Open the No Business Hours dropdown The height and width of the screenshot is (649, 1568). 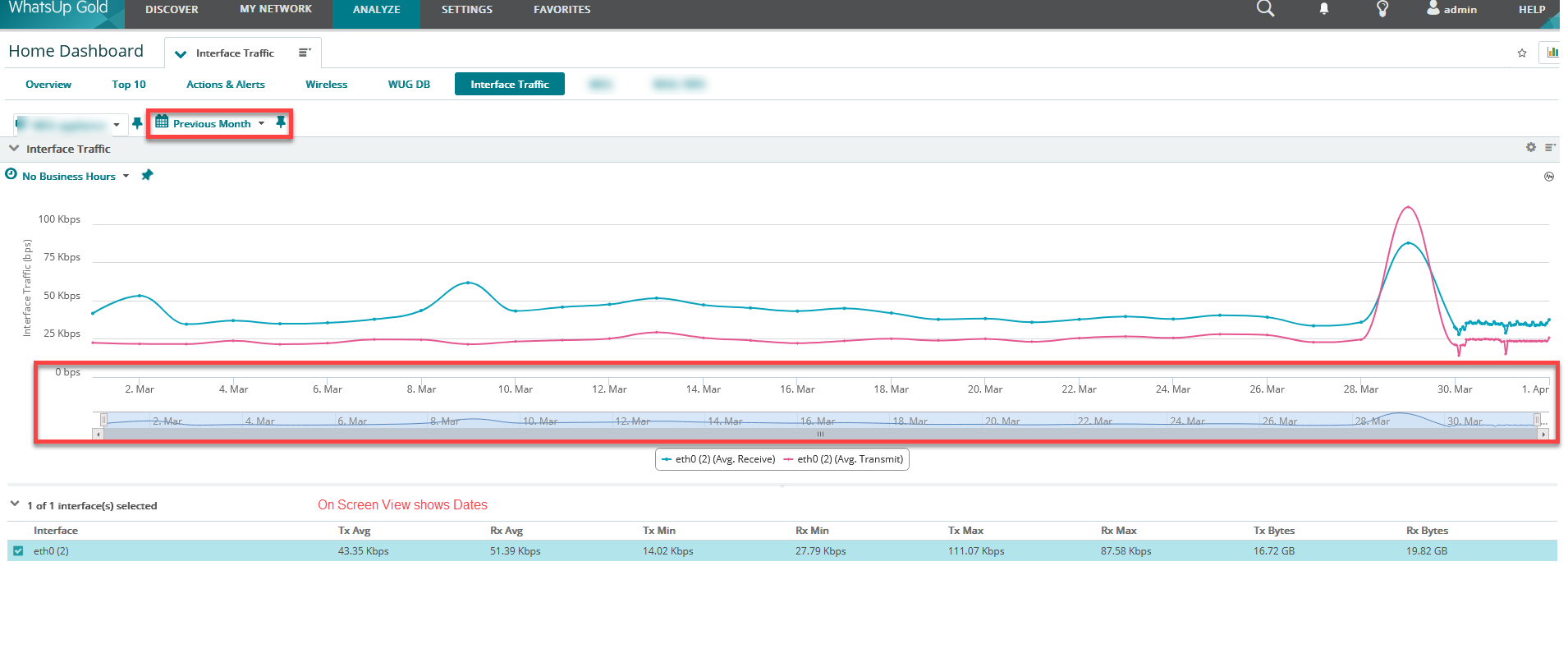point(76,176)
